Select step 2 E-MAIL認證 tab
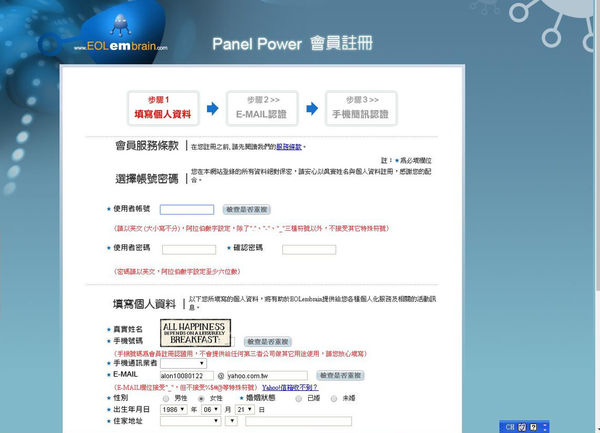The width and height of the screenshot is (600, 433). 261,108
